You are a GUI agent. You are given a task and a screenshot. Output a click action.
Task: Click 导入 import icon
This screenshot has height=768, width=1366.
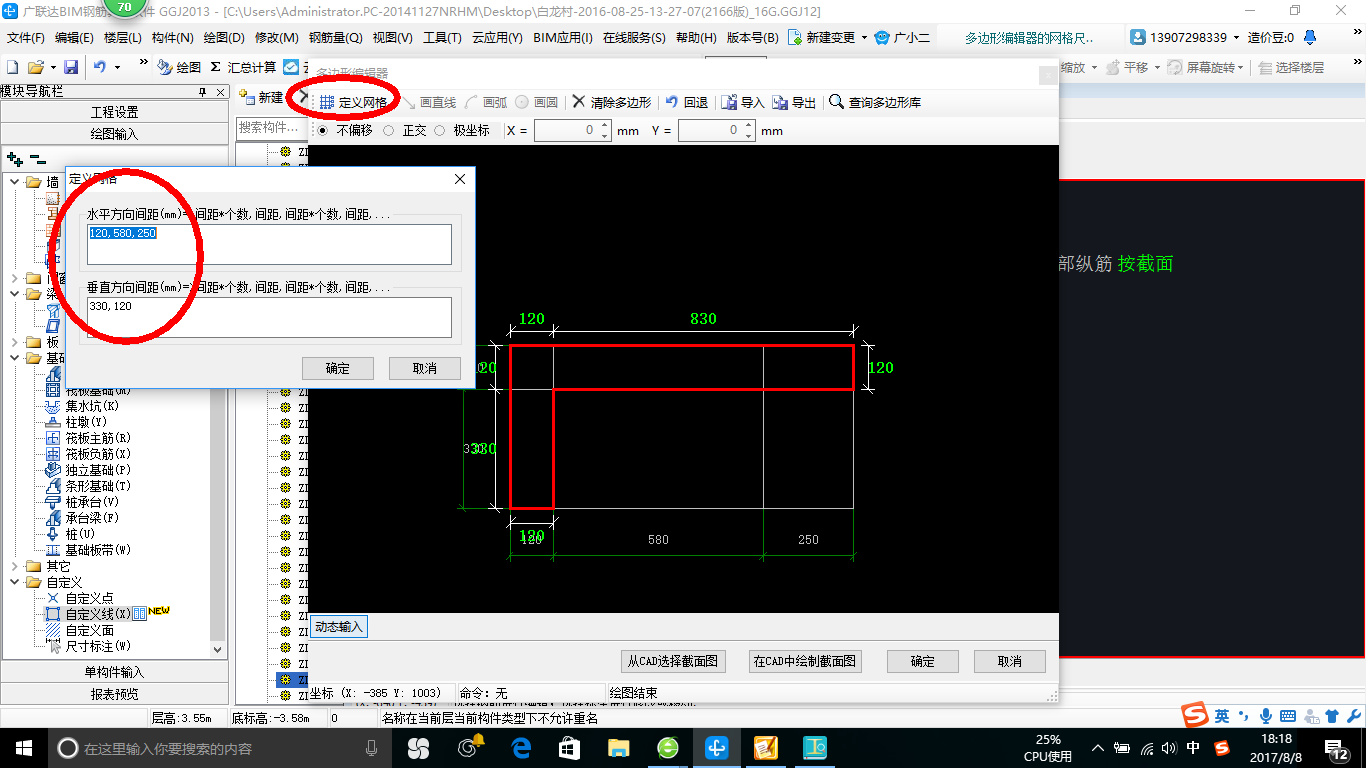[x=743, y=102]
